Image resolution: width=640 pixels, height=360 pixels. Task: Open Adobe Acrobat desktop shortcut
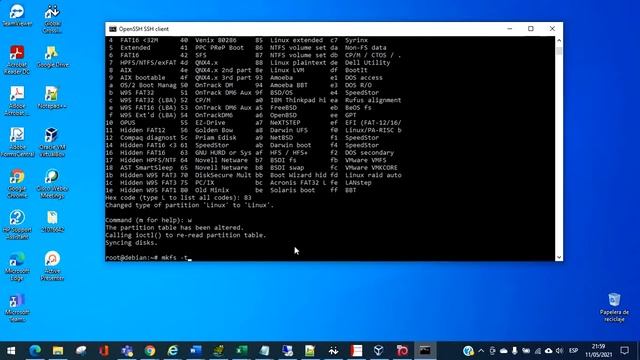coord(17,101)
